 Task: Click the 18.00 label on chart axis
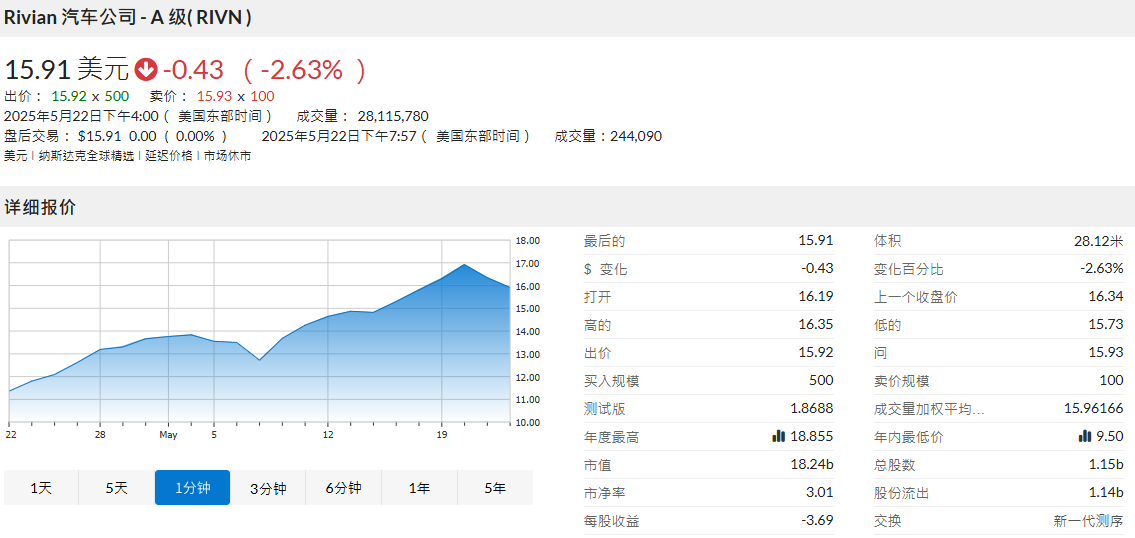[x=528, y=241]
